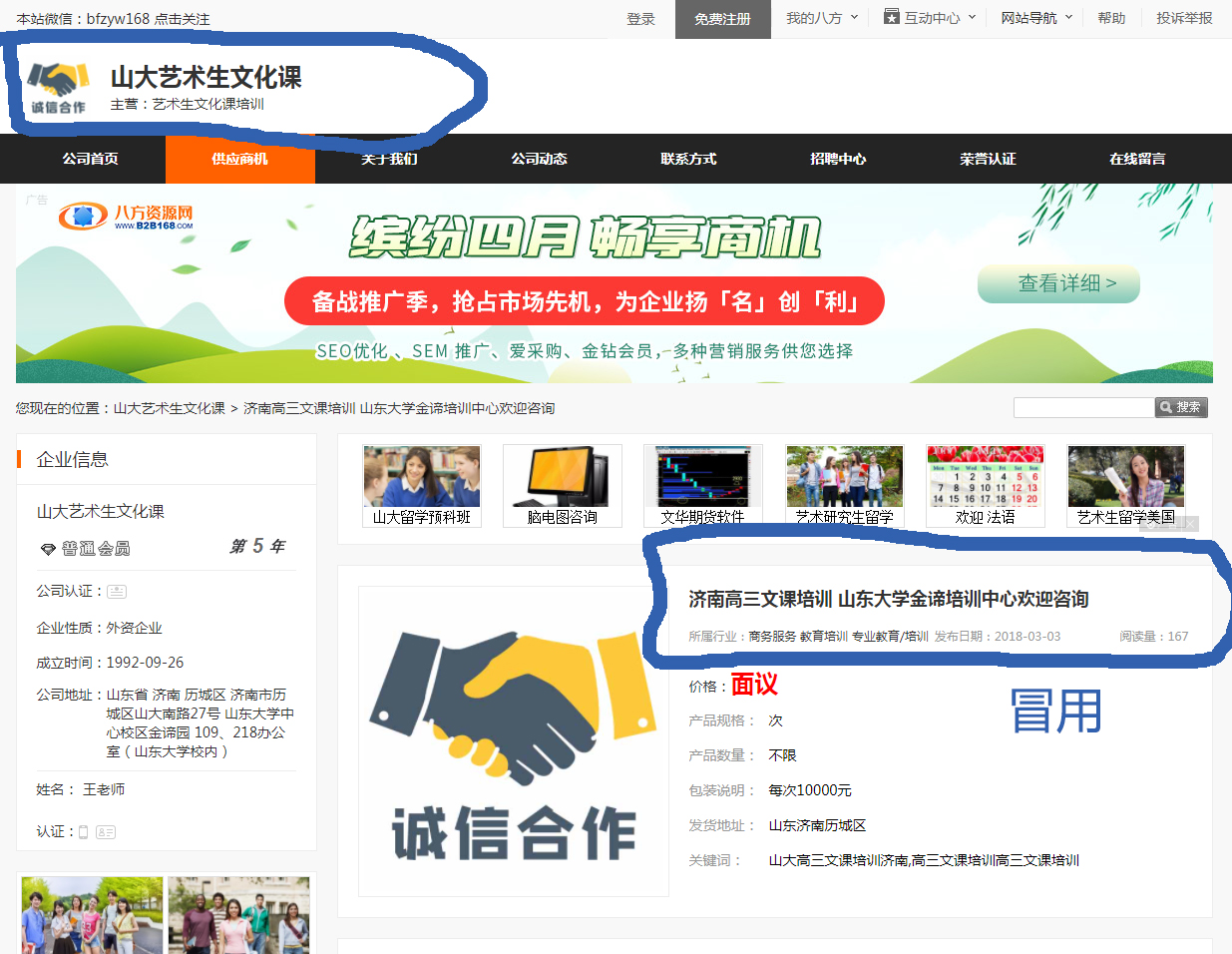Click the 不限 product quantity value
The height and width of the screenshot is (954, 1232).
click(x=783, y=755)
